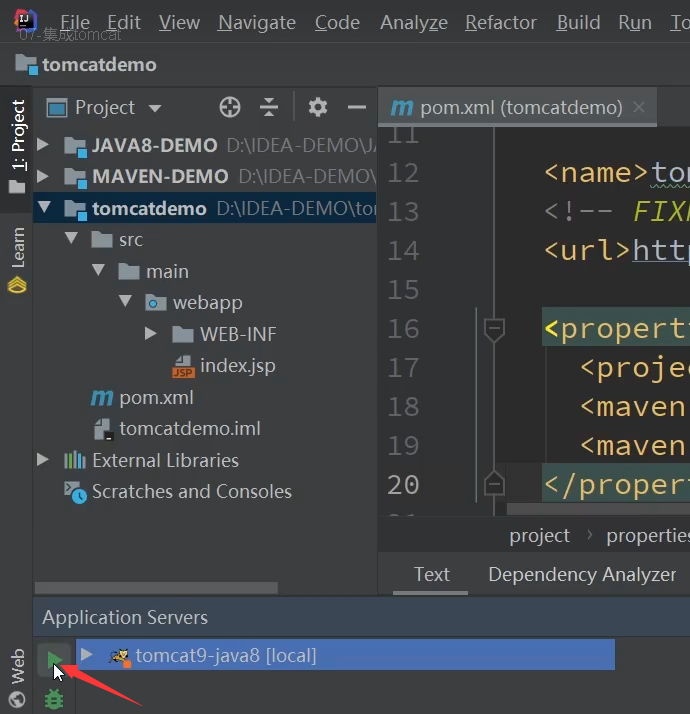
Task: Open the File menu
Action: click(x=75, y=22)
